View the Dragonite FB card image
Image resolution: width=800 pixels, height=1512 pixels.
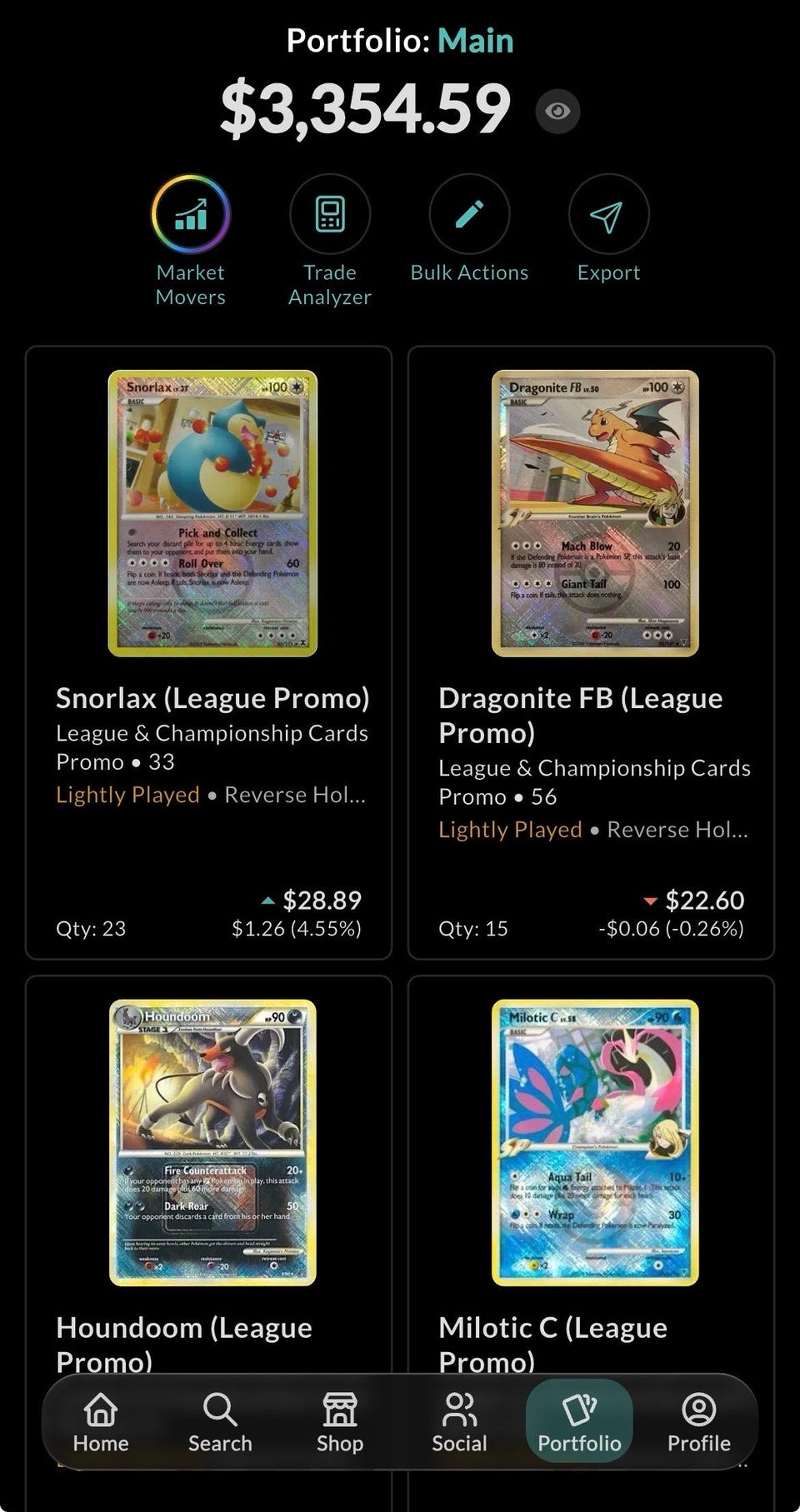click(595, 513)
